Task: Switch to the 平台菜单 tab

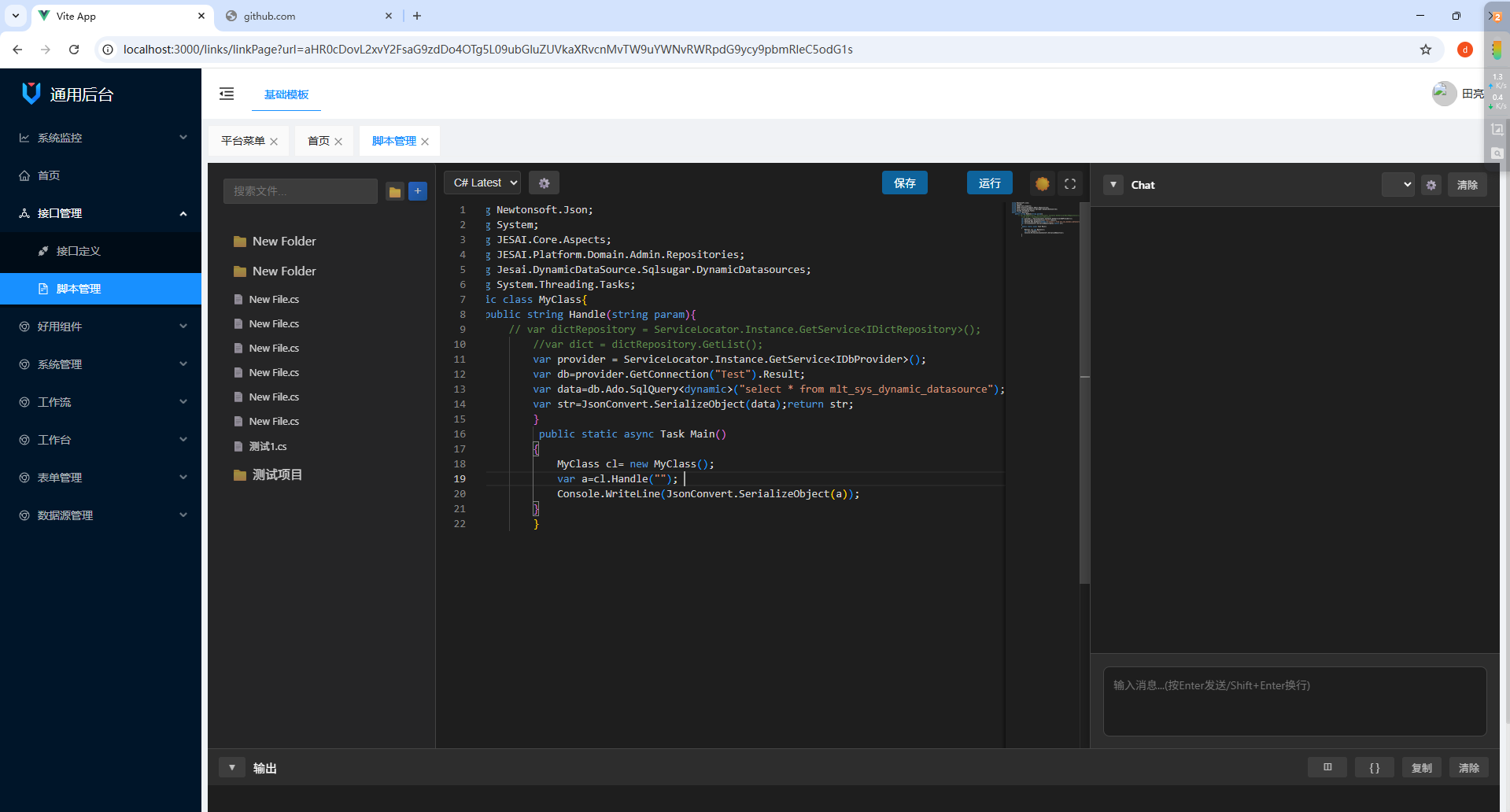Action: point(243,141)
